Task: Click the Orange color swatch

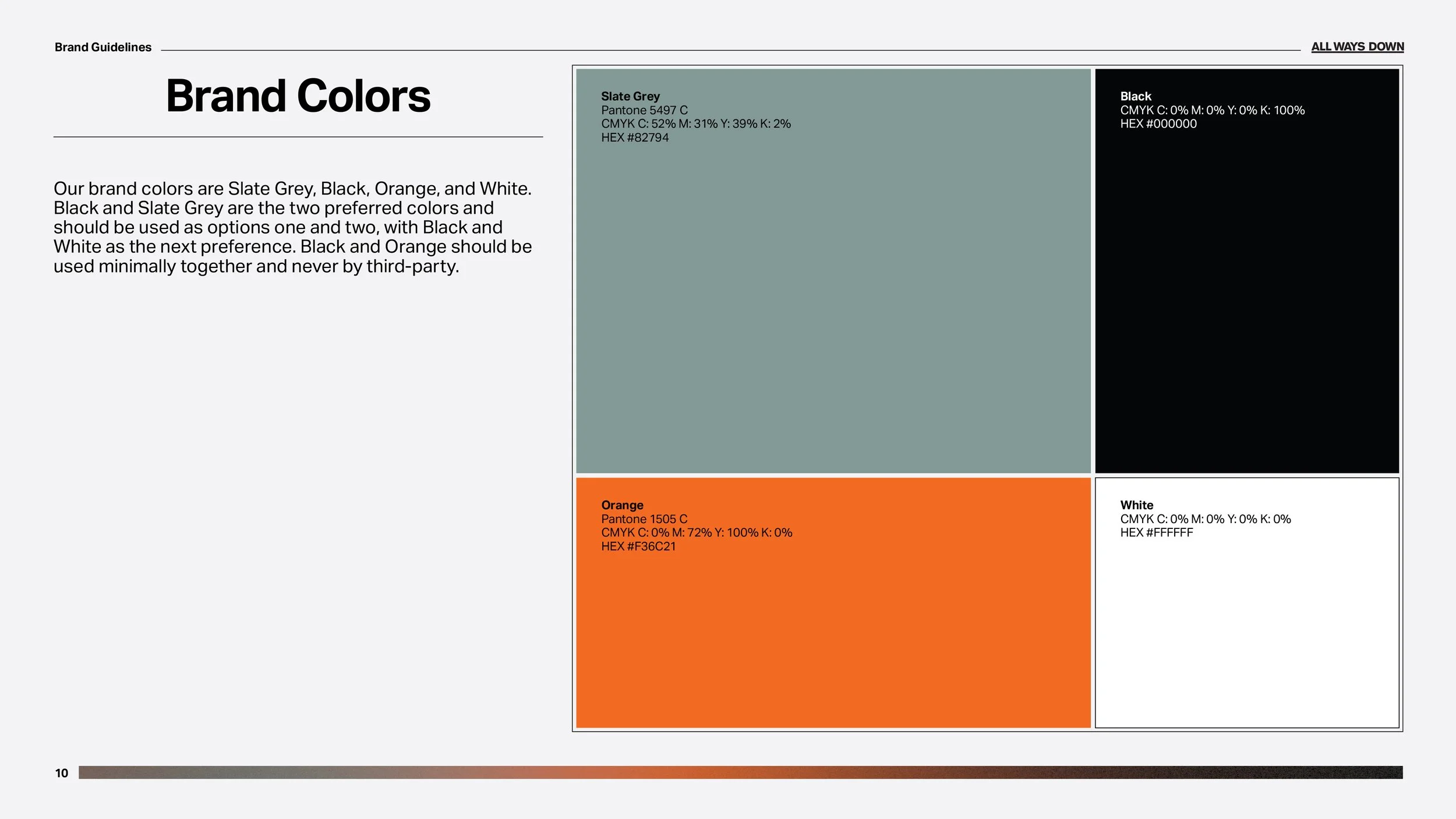Action: tap(833, 635)
